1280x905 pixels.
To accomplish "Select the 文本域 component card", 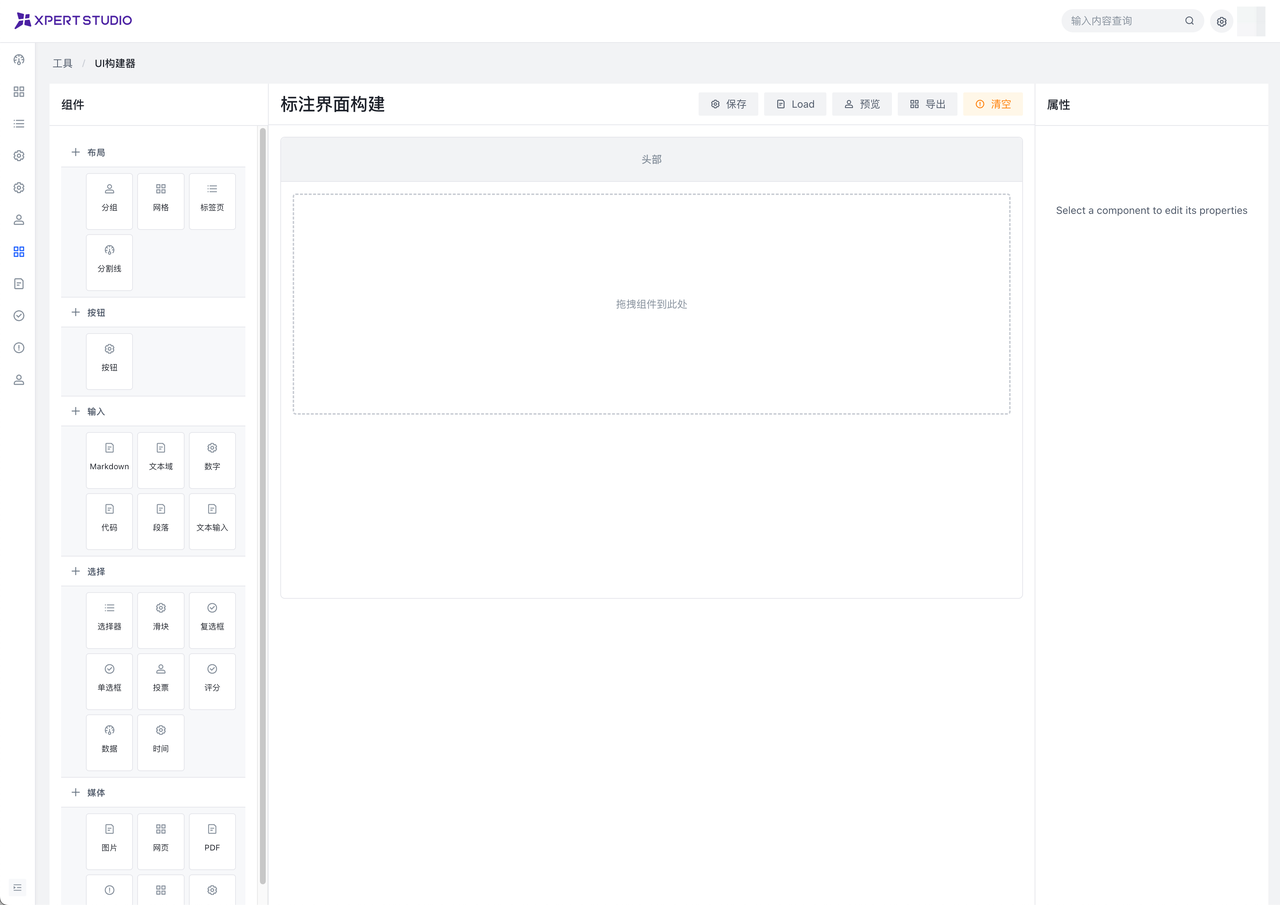I will 161,460.
